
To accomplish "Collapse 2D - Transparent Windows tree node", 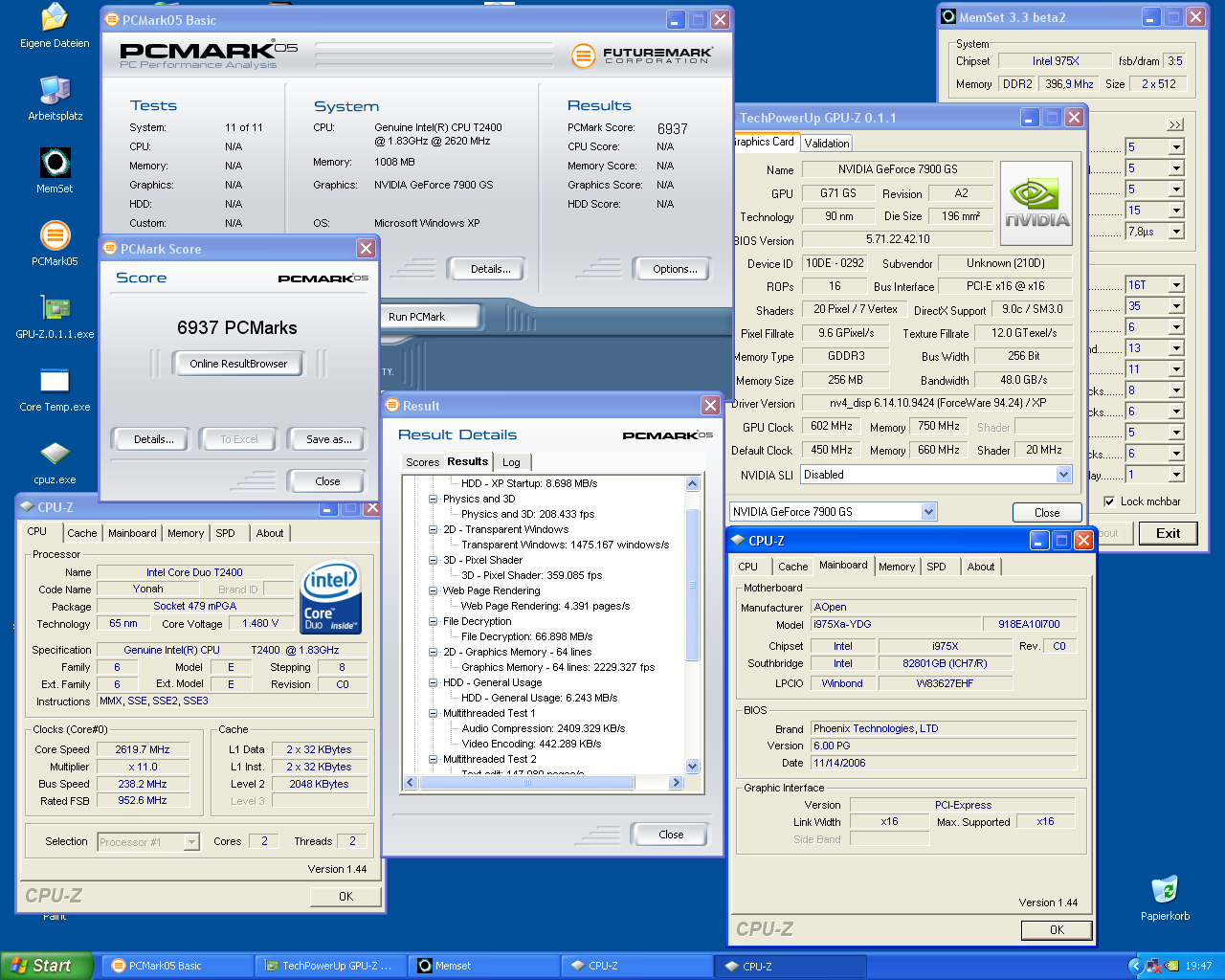I will pos(433,529).
